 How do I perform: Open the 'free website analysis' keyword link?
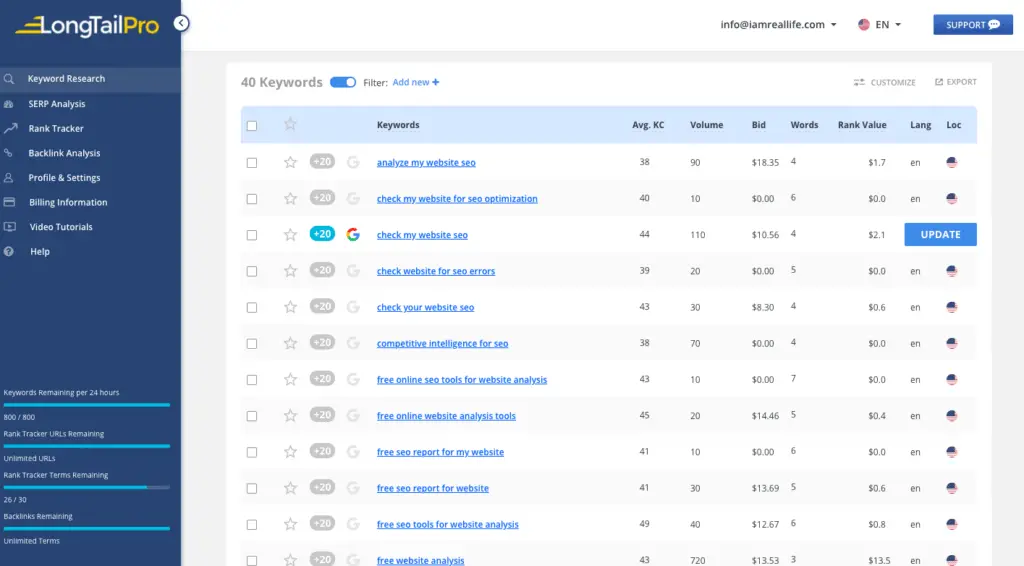421,560
